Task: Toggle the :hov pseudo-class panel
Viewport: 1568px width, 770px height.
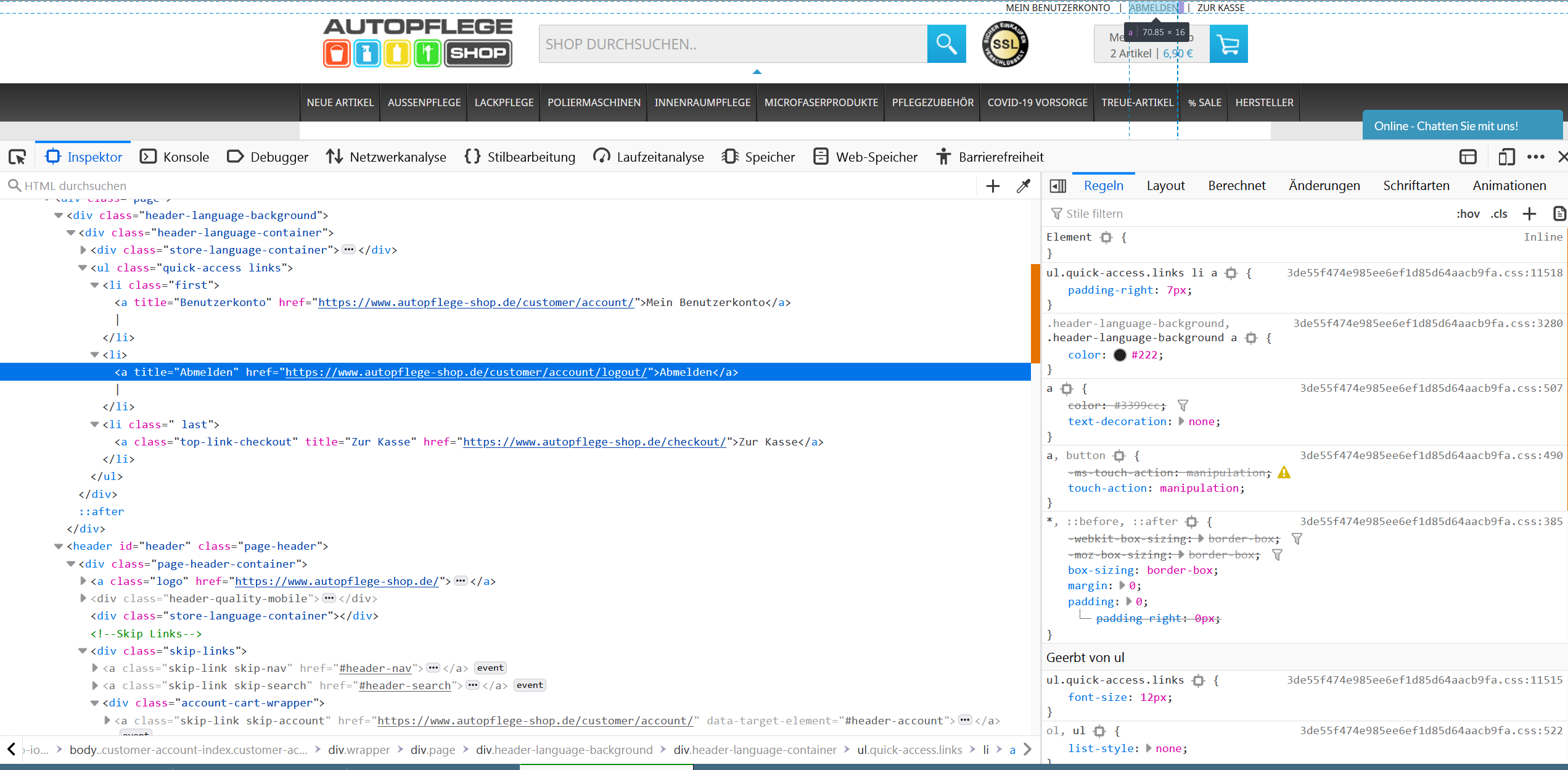Action: point(1467,214)
